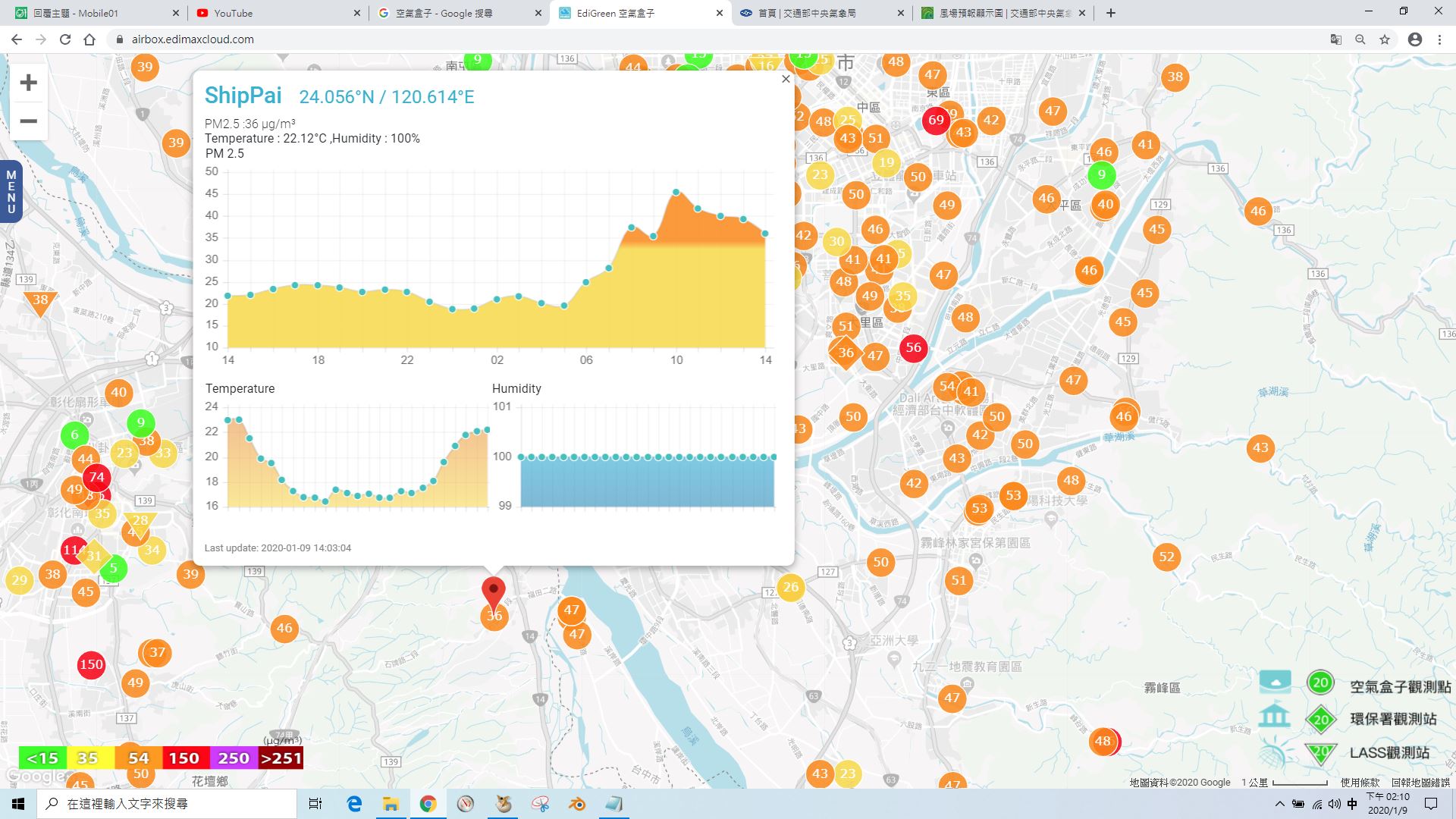Click the address bar URL
The height and width of the screenshot is (819, 1456).
[x=193, y=39]
